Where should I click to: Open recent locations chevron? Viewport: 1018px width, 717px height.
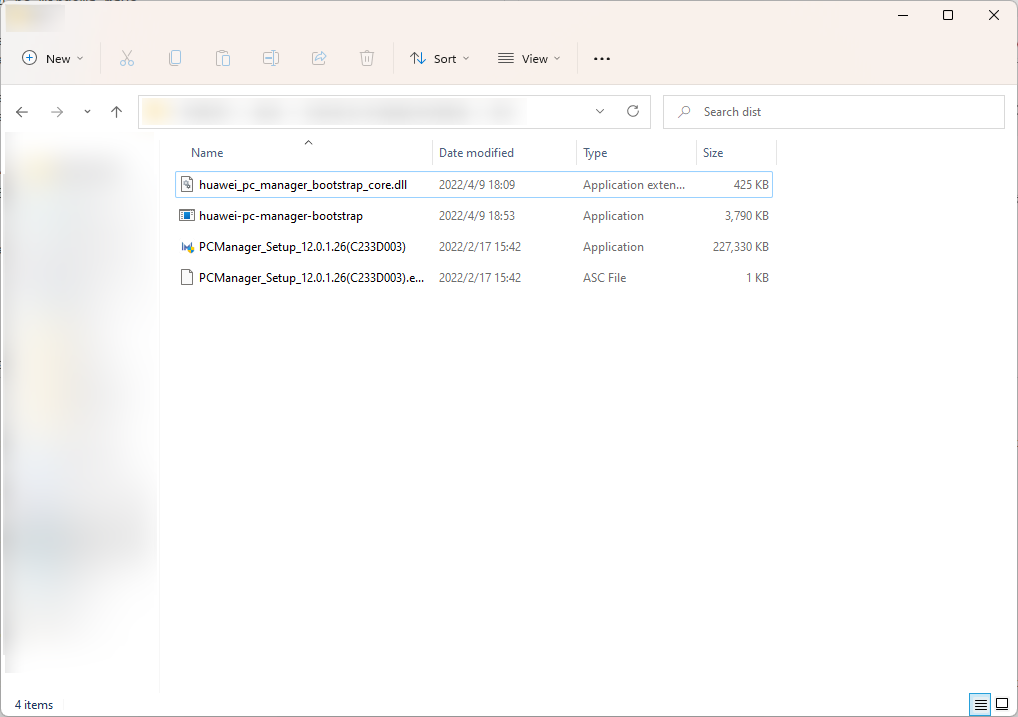[x=87, y=112]
